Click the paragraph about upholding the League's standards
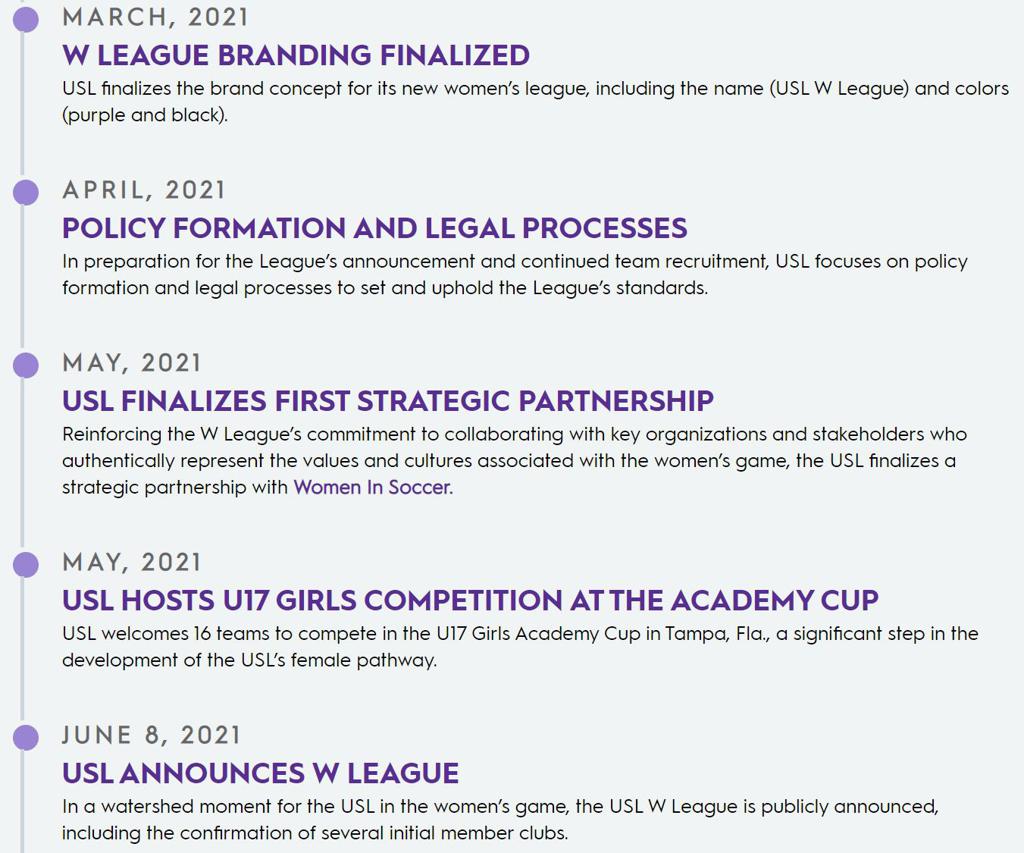The height and width of the screenshot is (853, 1024). point(514,274)
